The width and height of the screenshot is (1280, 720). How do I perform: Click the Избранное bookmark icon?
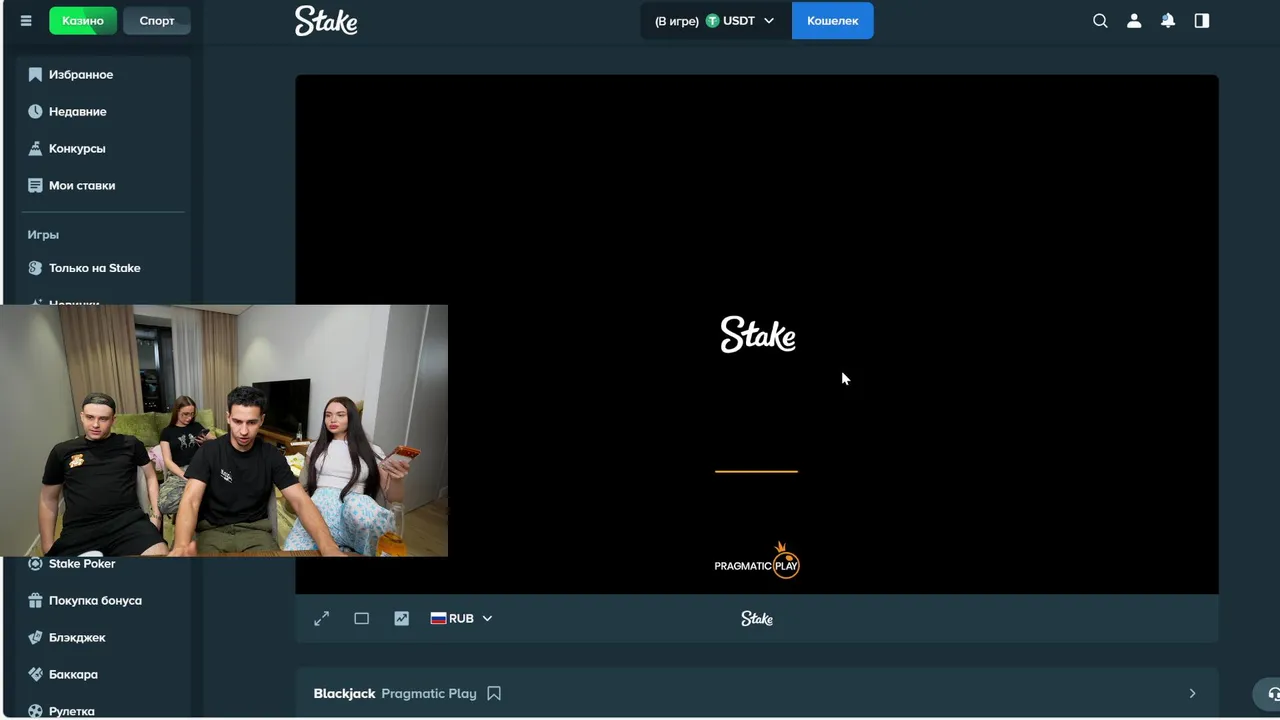[35, 75]
